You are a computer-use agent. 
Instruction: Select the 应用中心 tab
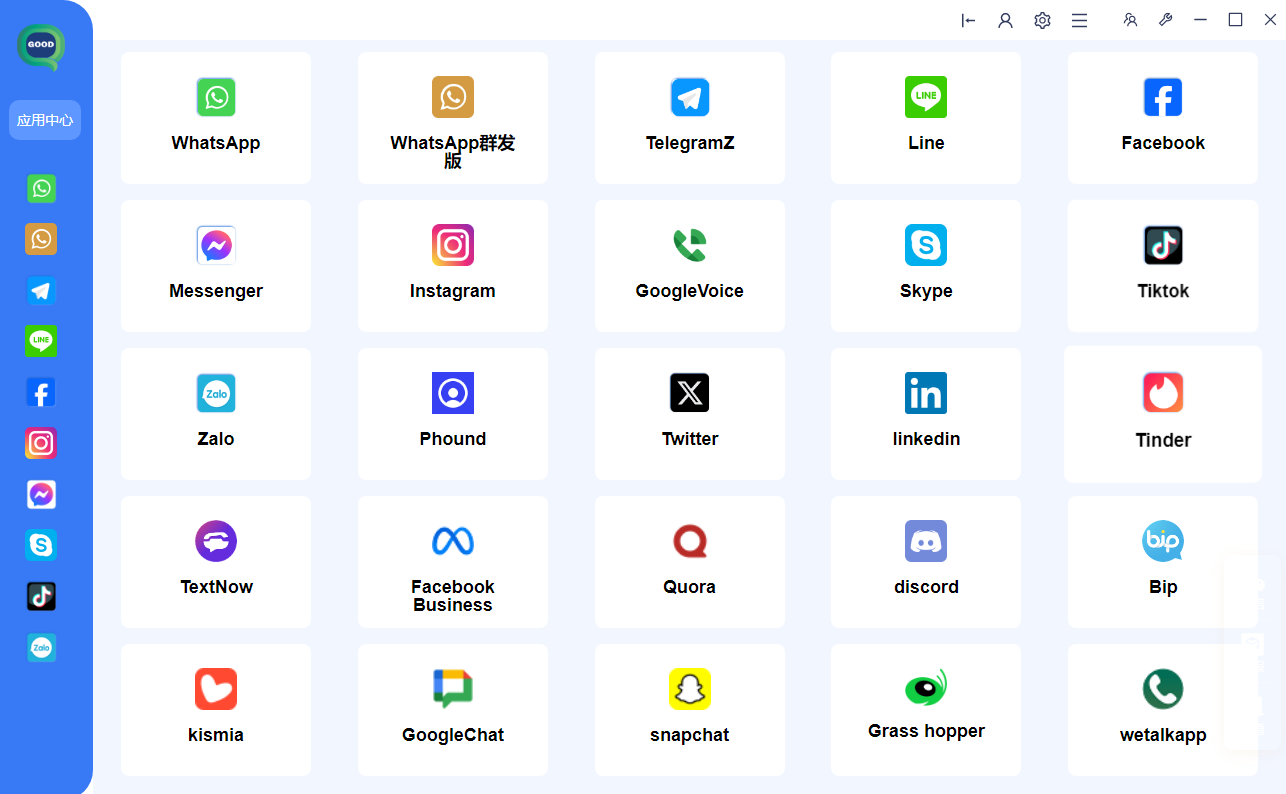(45, 120)
